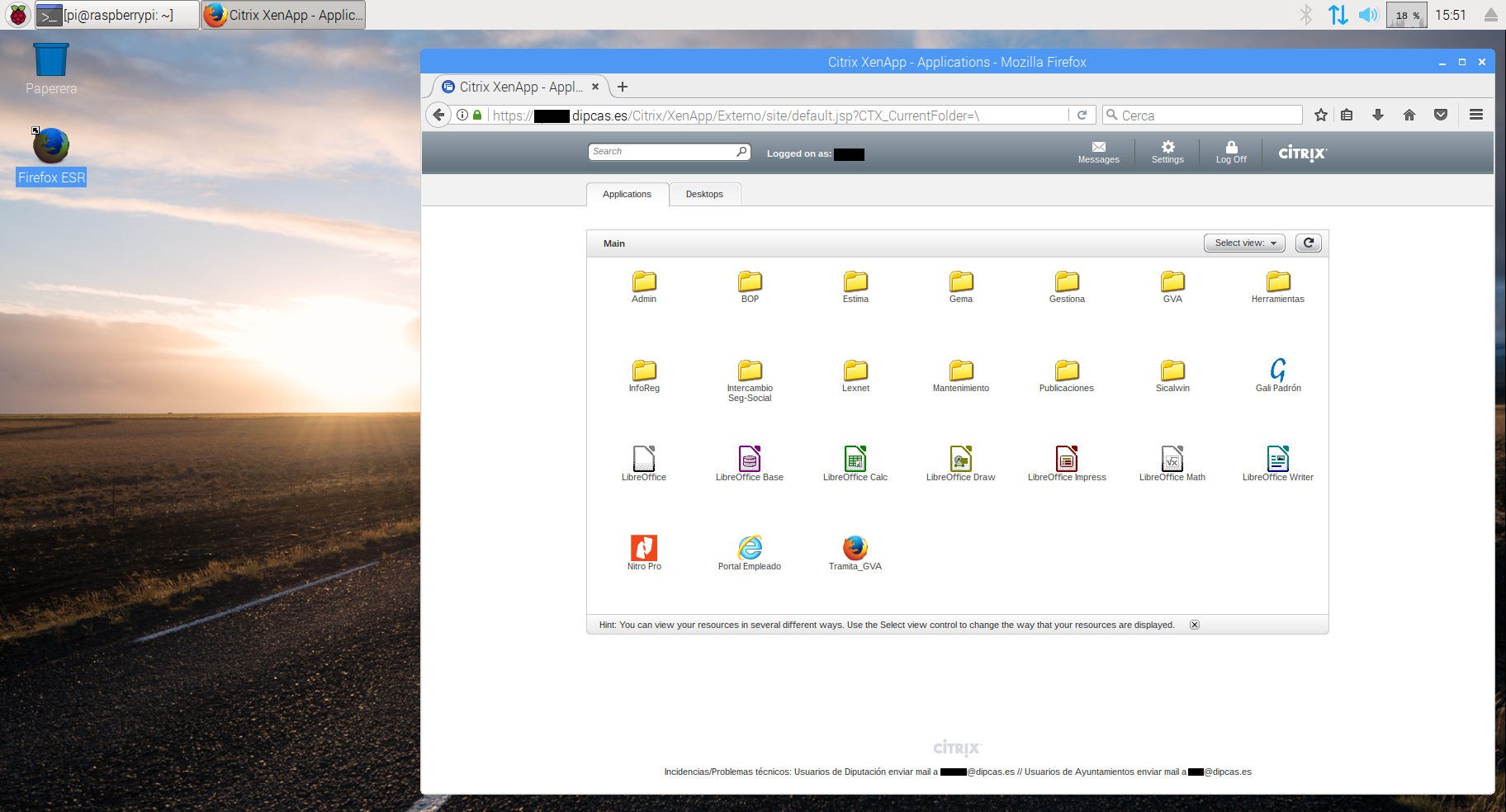The width and height of the screenshot is (1506, 812).
Task: Launch Tramita_GVA
Action: (855, 553)
